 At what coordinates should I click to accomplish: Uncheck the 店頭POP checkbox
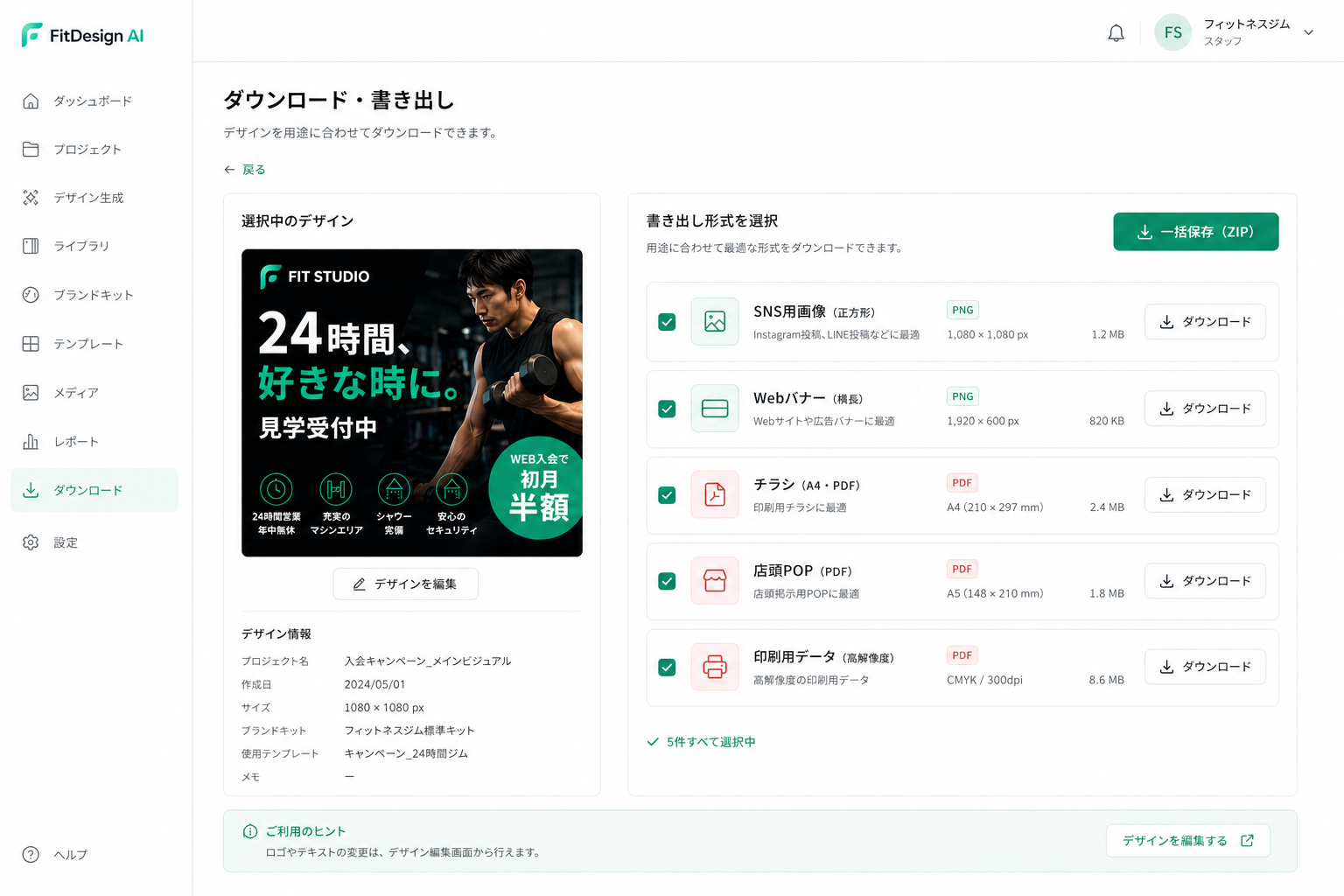click(x=667, y=581)
